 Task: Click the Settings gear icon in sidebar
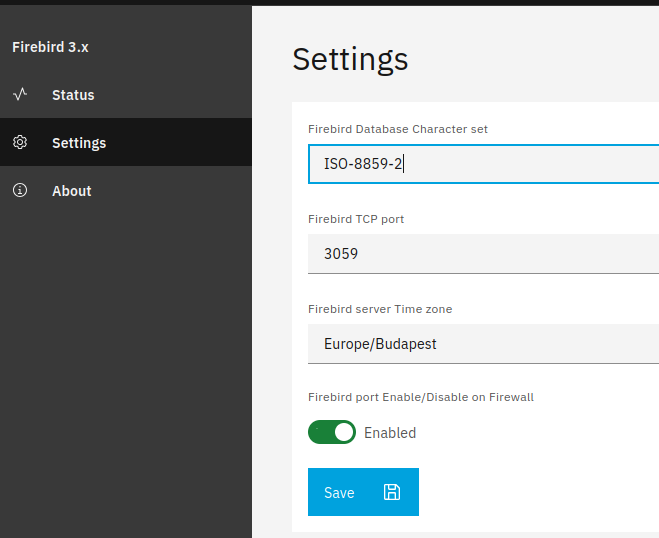tap(20, 143)
